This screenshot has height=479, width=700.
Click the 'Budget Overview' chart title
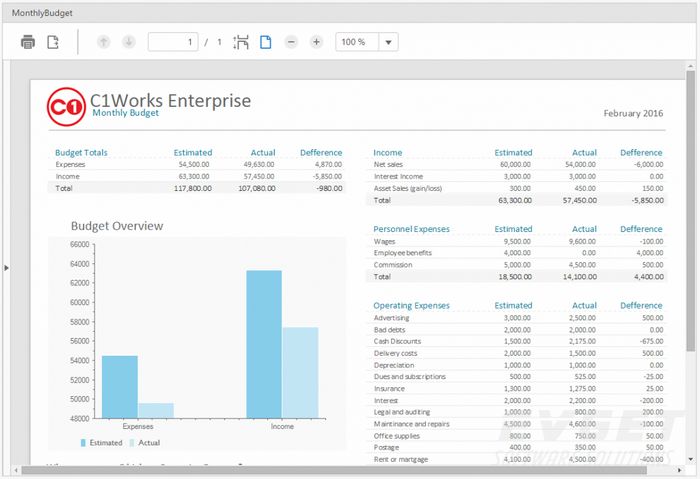pos(117,226)
